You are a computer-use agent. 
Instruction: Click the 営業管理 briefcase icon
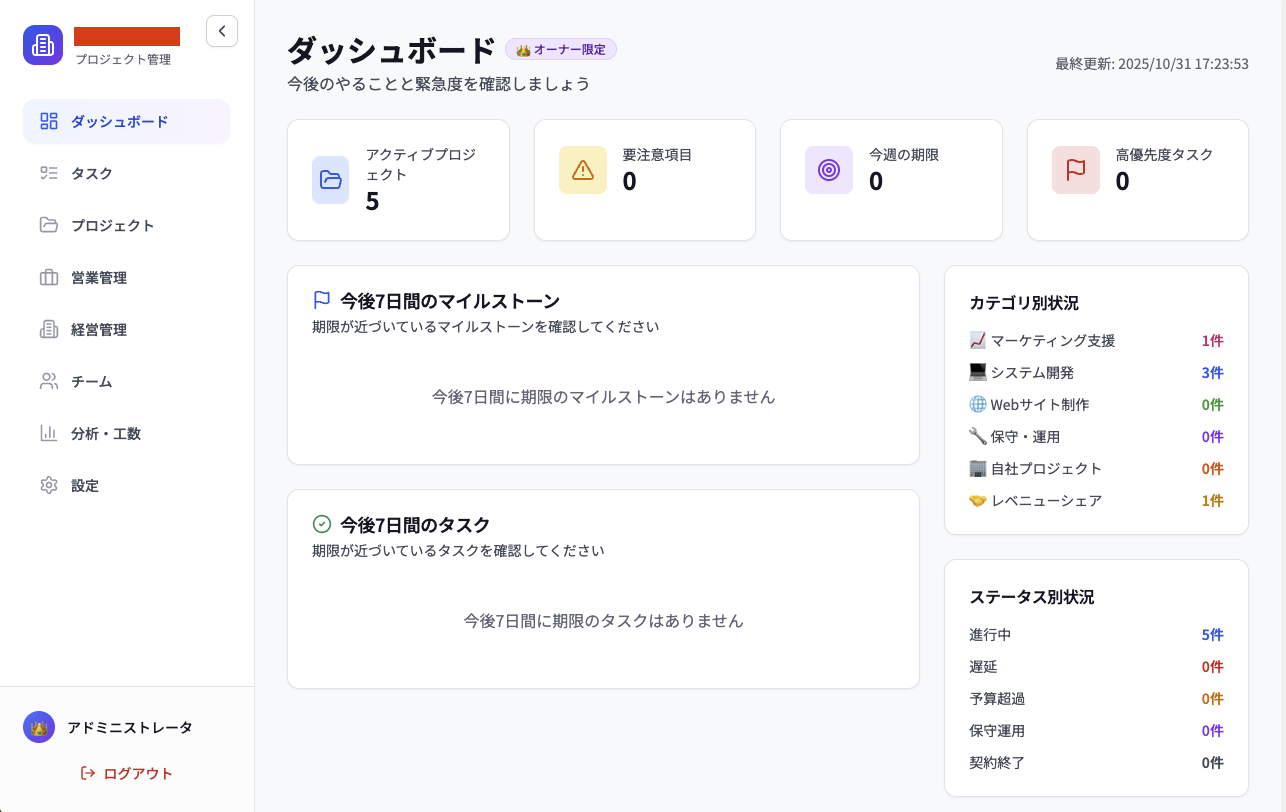point(48,277)
